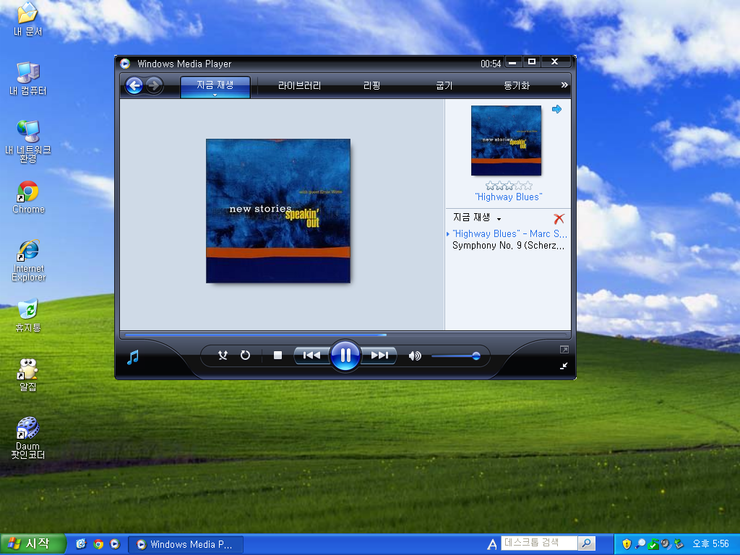Click the yellow security shield tray icon

coord(626,544)
